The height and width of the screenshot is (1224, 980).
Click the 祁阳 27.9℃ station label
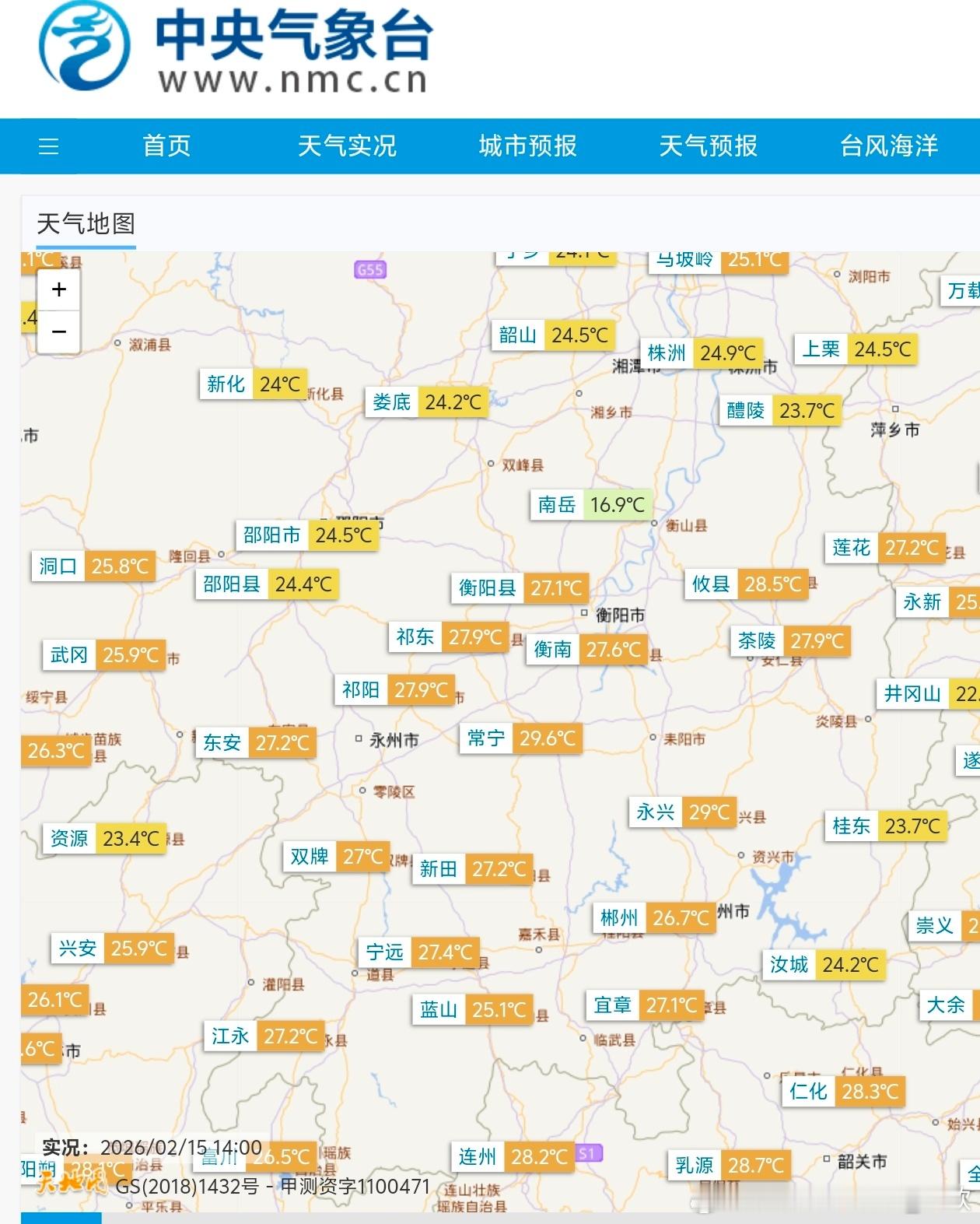395,690
